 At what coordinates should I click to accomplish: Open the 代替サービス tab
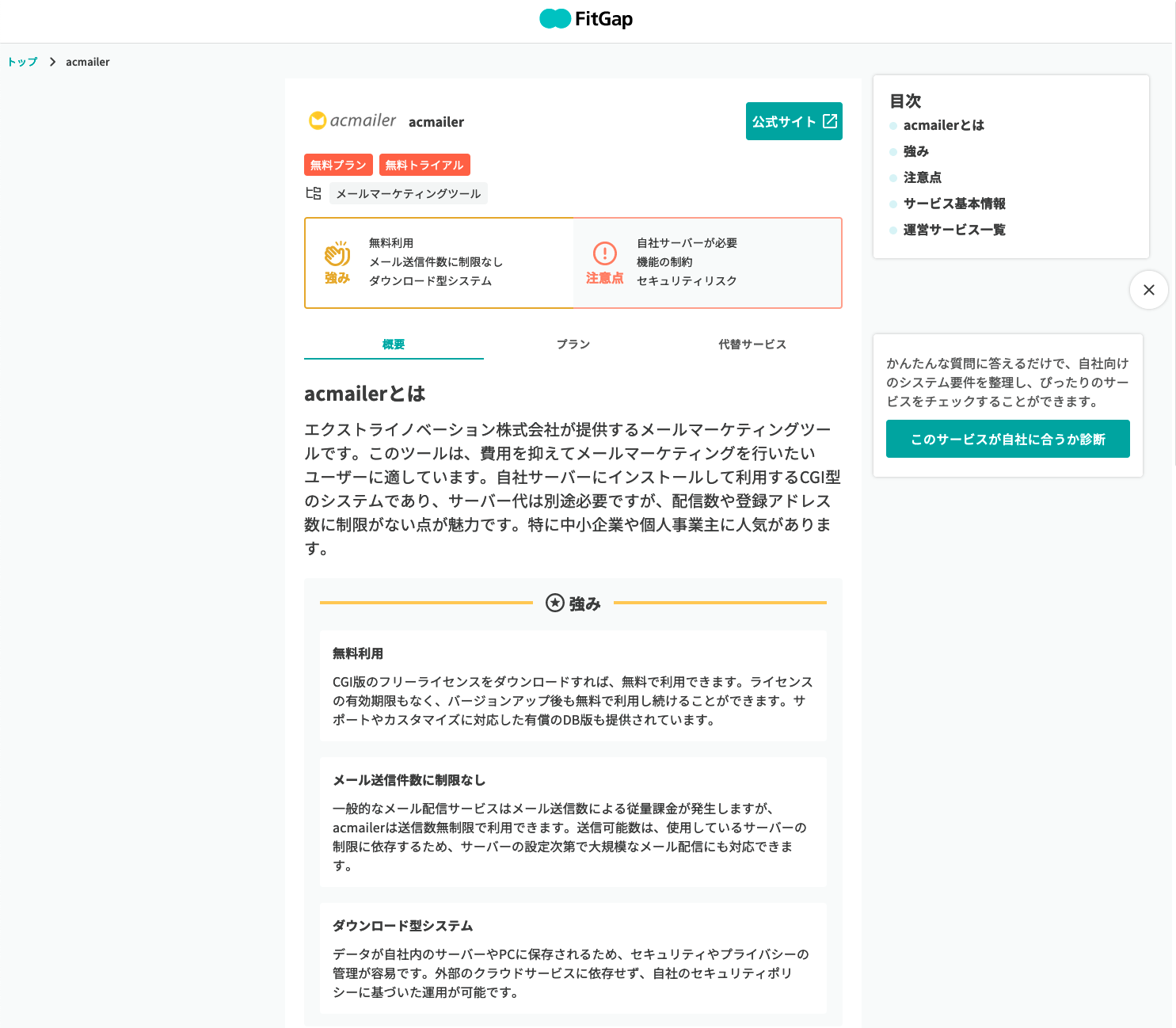(x=752, y=345)
